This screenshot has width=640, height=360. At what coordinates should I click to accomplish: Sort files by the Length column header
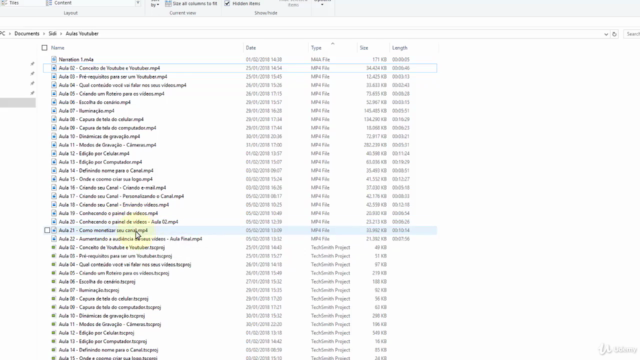(x=400, y=48)
